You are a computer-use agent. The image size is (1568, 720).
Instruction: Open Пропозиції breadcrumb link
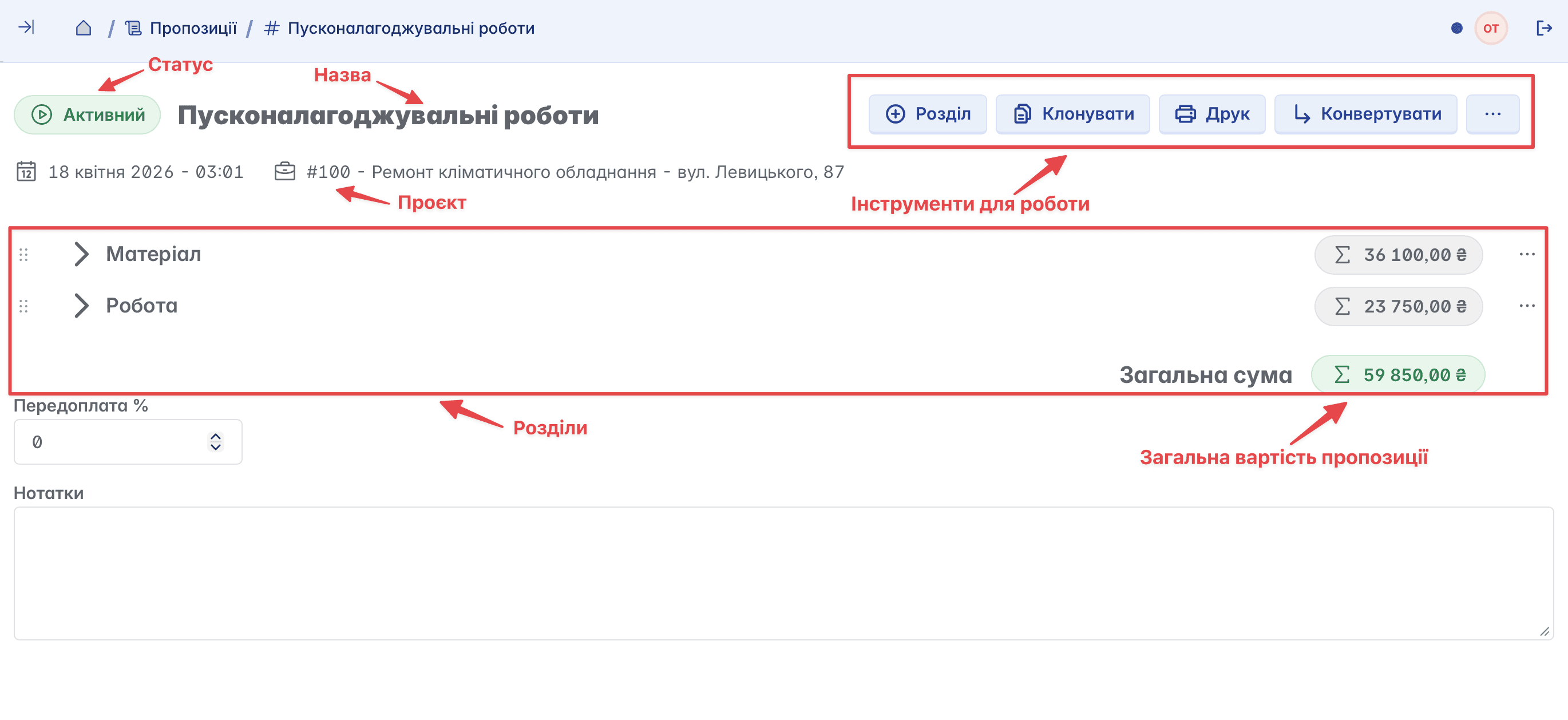click(192, 28)
